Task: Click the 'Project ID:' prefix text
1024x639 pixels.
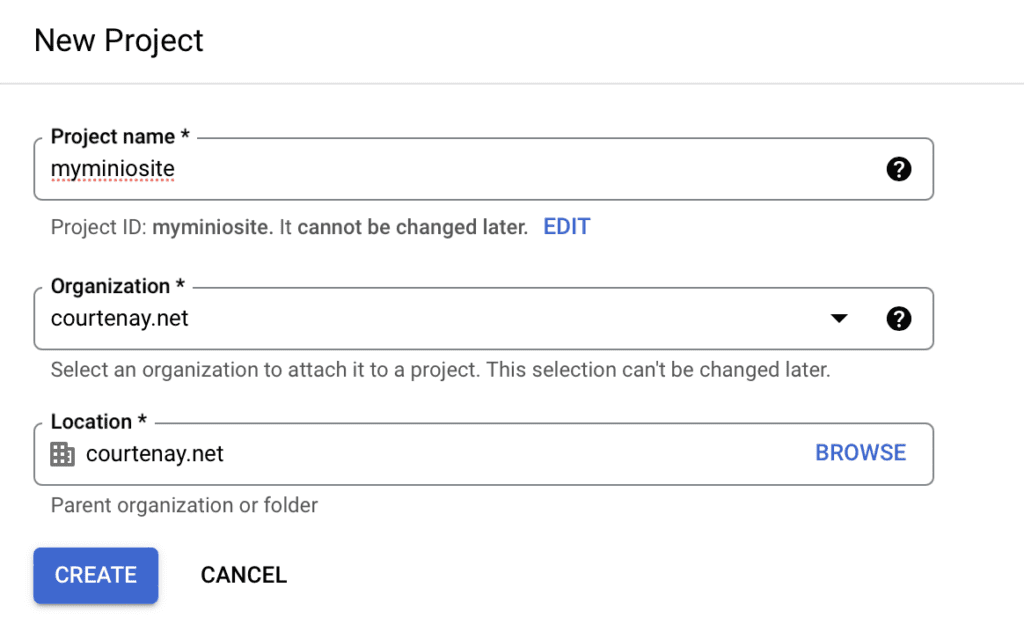Action: coord(98,227)
